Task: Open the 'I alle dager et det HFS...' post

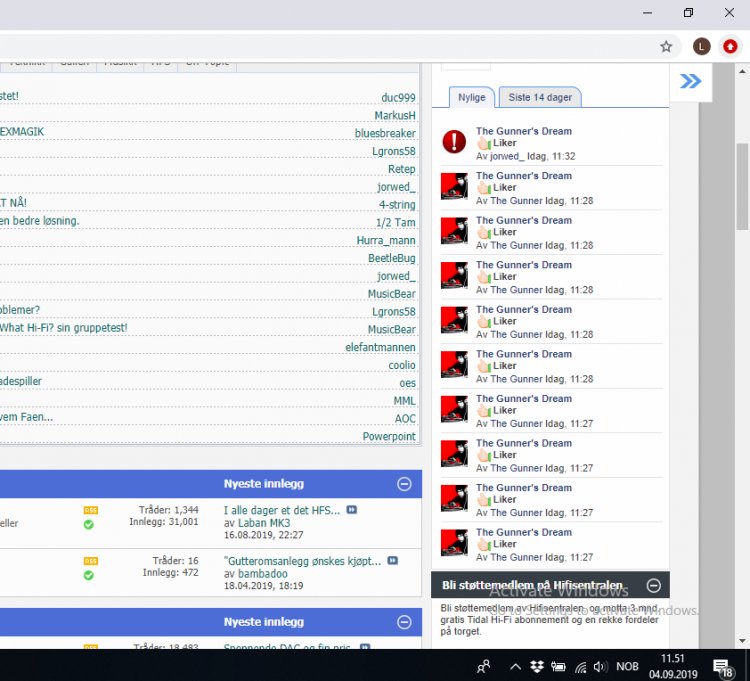Action: (282, 510)
